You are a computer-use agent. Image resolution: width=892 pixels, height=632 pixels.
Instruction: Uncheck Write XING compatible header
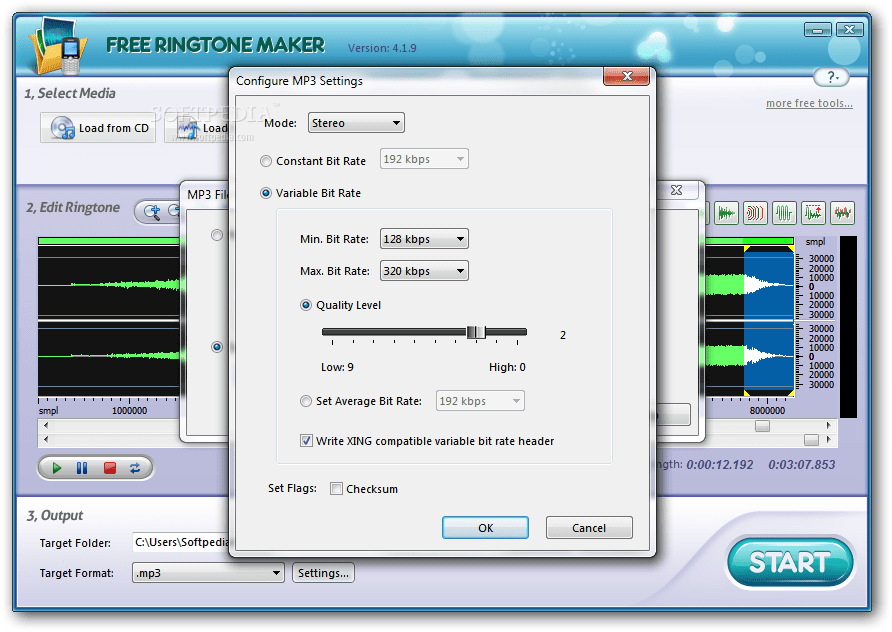pyautogui.click(x=305, y=440)
